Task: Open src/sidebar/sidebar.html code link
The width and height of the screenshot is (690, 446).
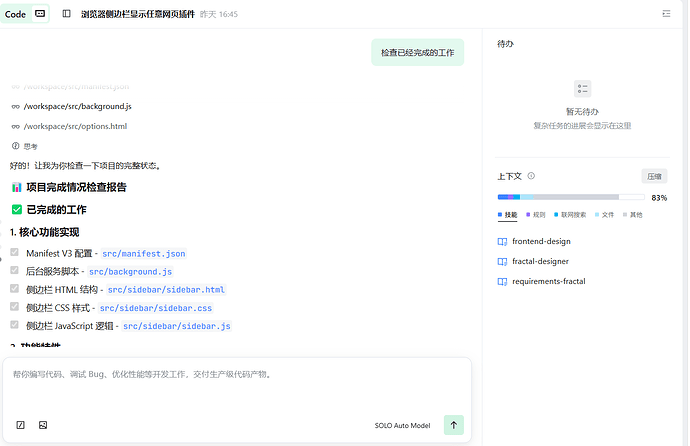Action: pyautogui.click(x=166, y=290)
